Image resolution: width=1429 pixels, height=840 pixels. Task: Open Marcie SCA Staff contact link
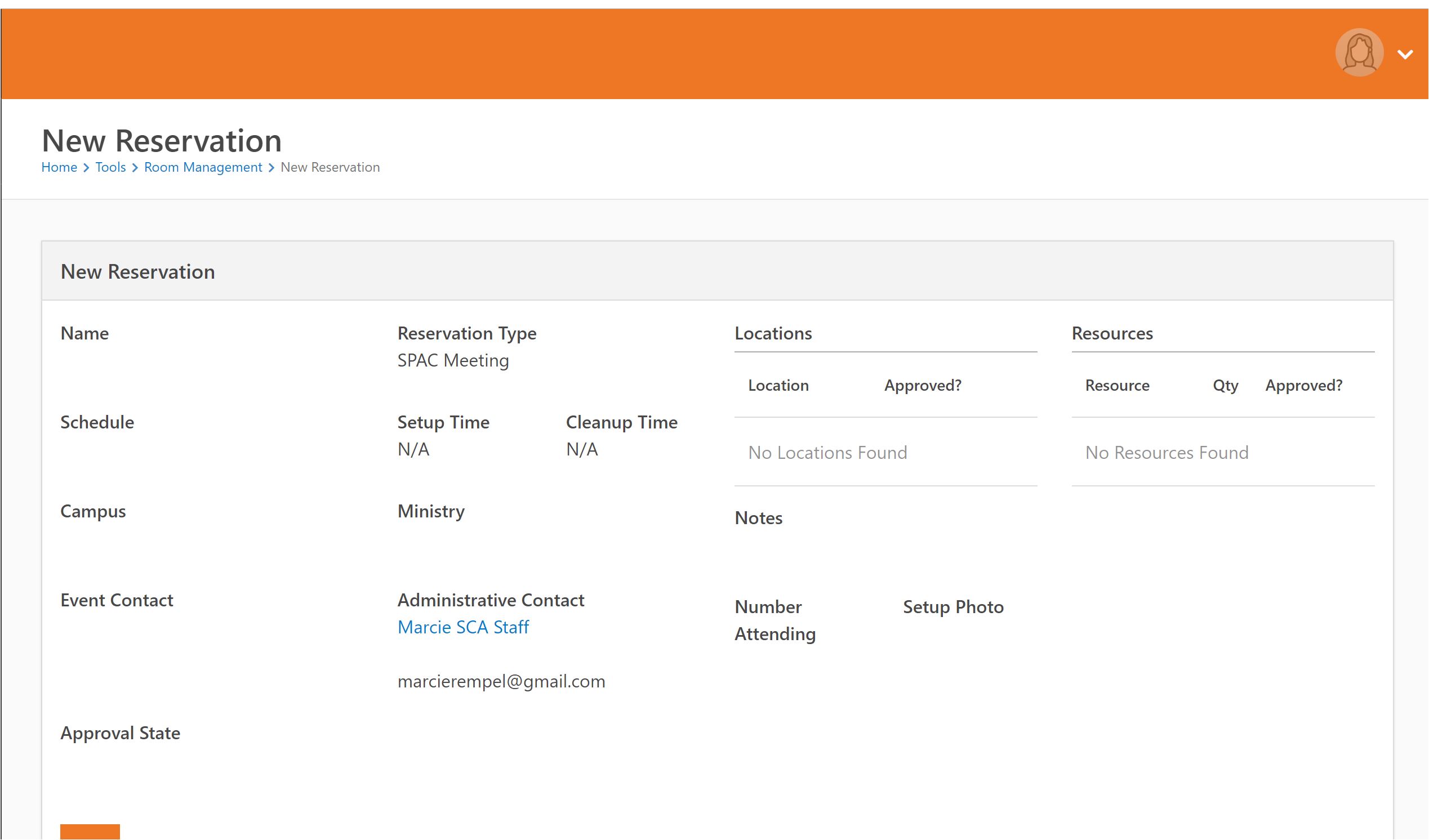463,627
